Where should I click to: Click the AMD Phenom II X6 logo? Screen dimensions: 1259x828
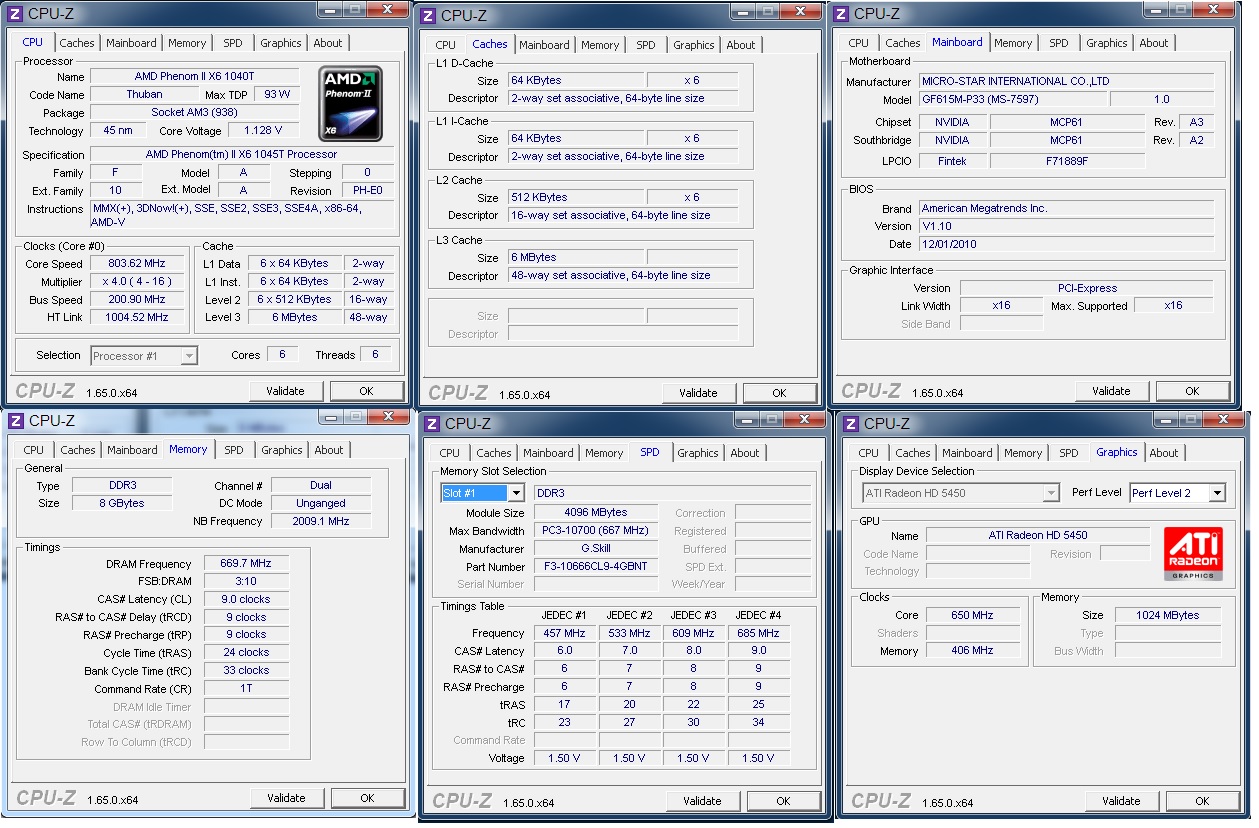click(x=350, y=103)
